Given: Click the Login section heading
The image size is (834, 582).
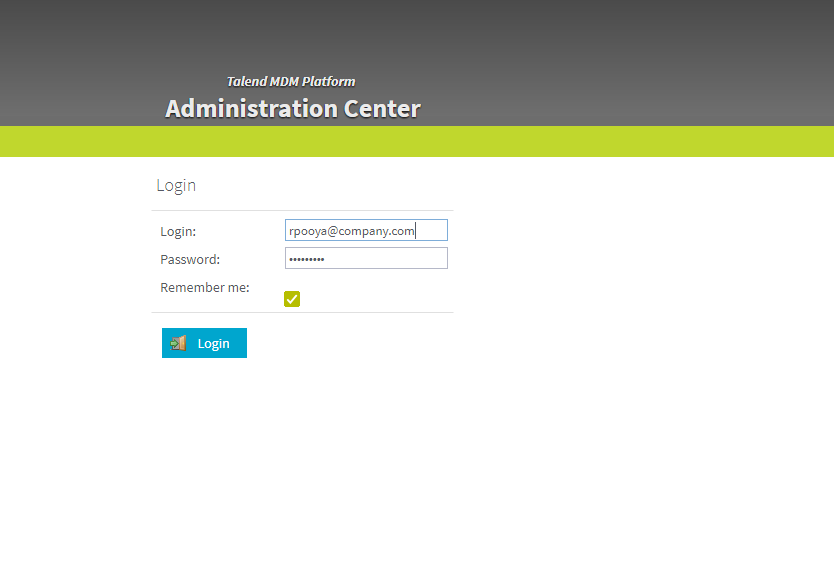Looking at the screenshot, I should (x=176, y=185).
